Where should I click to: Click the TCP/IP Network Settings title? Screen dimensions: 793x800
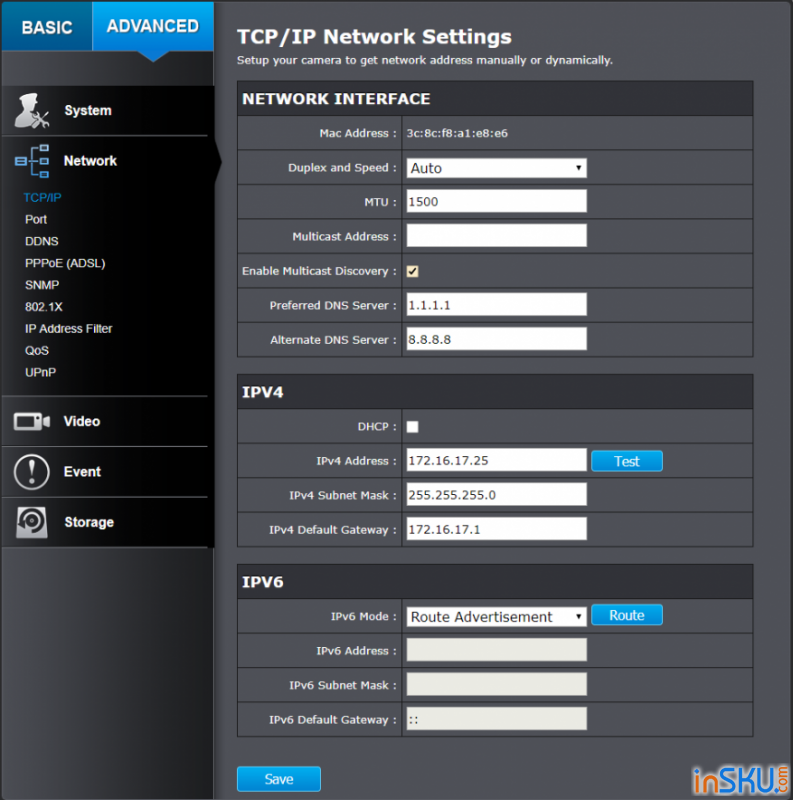[374, 37]
